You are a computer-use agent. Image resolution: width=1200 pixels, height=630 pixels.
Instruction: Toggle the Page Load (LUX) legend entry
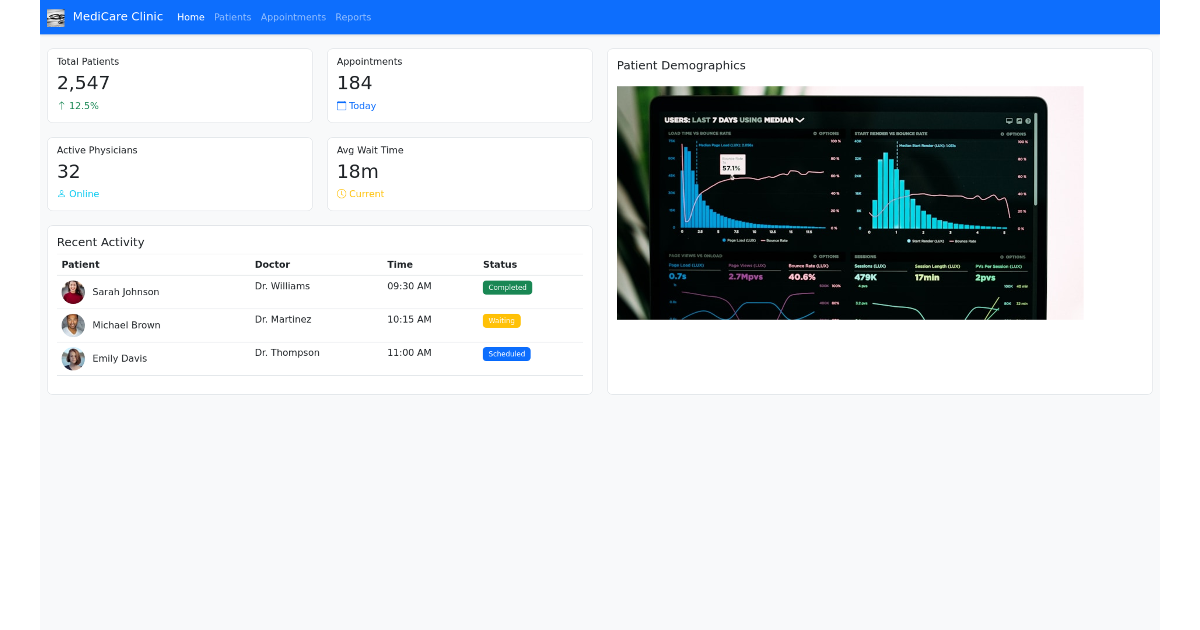pyautogui.click(x=738, y=240)
